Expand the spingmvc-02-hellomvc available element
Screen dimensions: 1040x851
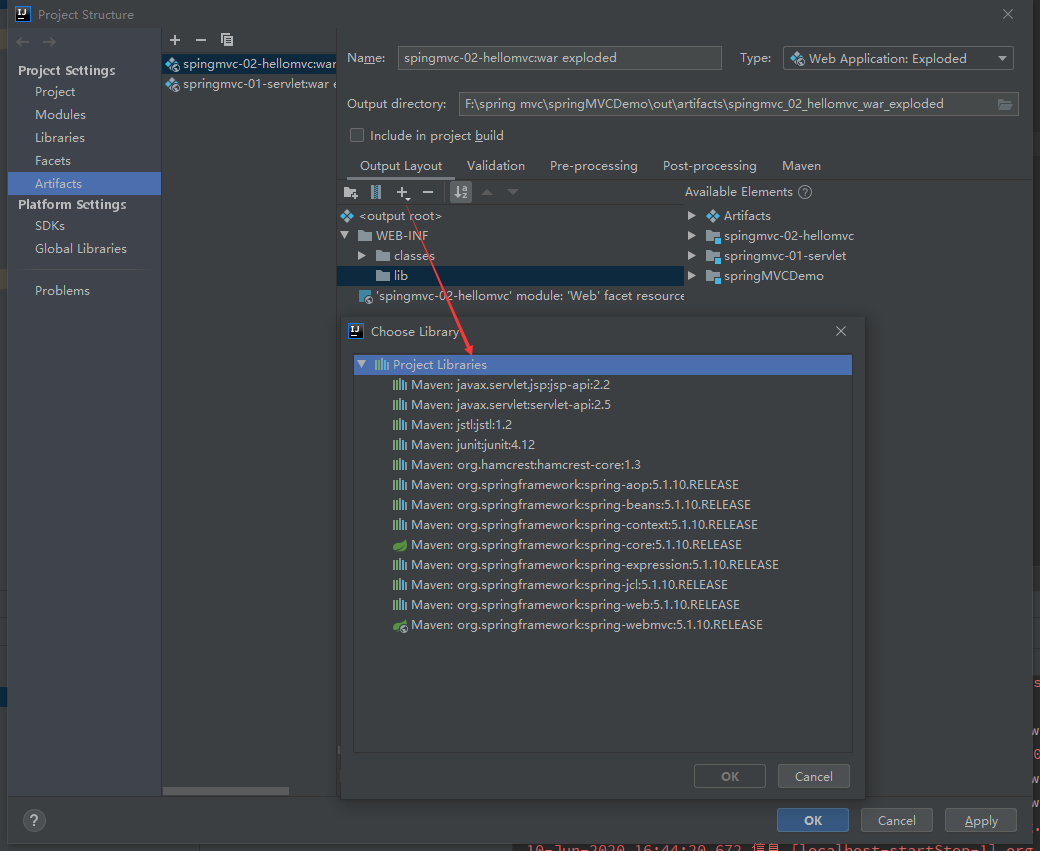(x=692, y=235)
